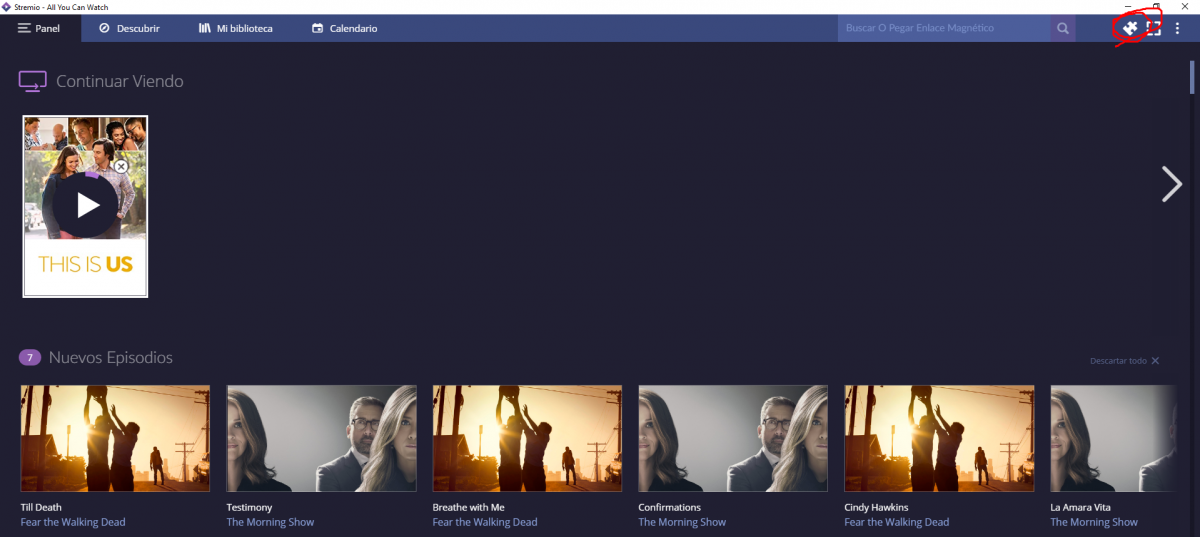Viewport: 1200px width, 537px height.
Task: Open Testimony episode thumbnail
Action: pyautogui.click(x=321, y=438)
